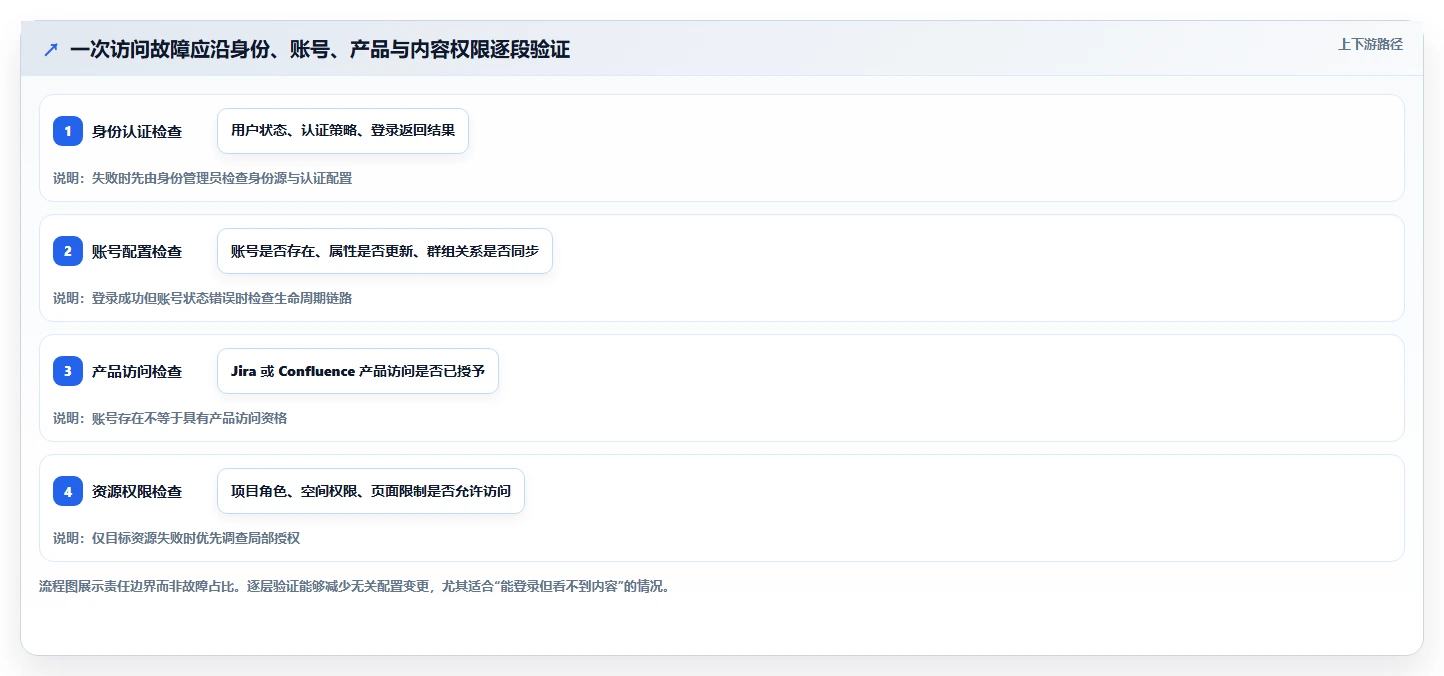1444x676 pixels.
Task: Open the Jira 或 Confluence 产品访问 box
Action: [358, 371]
